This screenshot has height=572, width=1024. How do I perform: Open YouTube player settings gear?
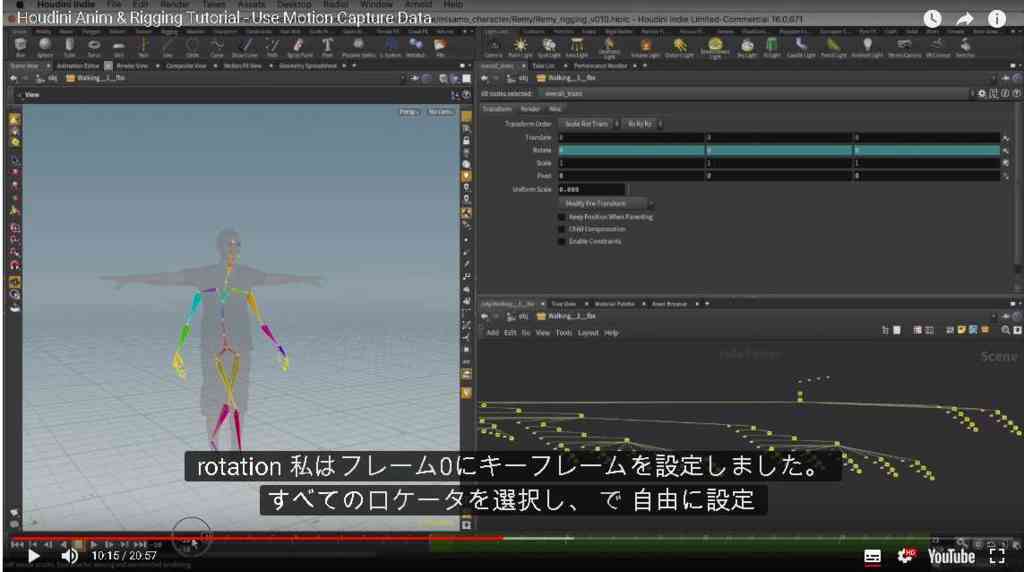tap(906, 556)
